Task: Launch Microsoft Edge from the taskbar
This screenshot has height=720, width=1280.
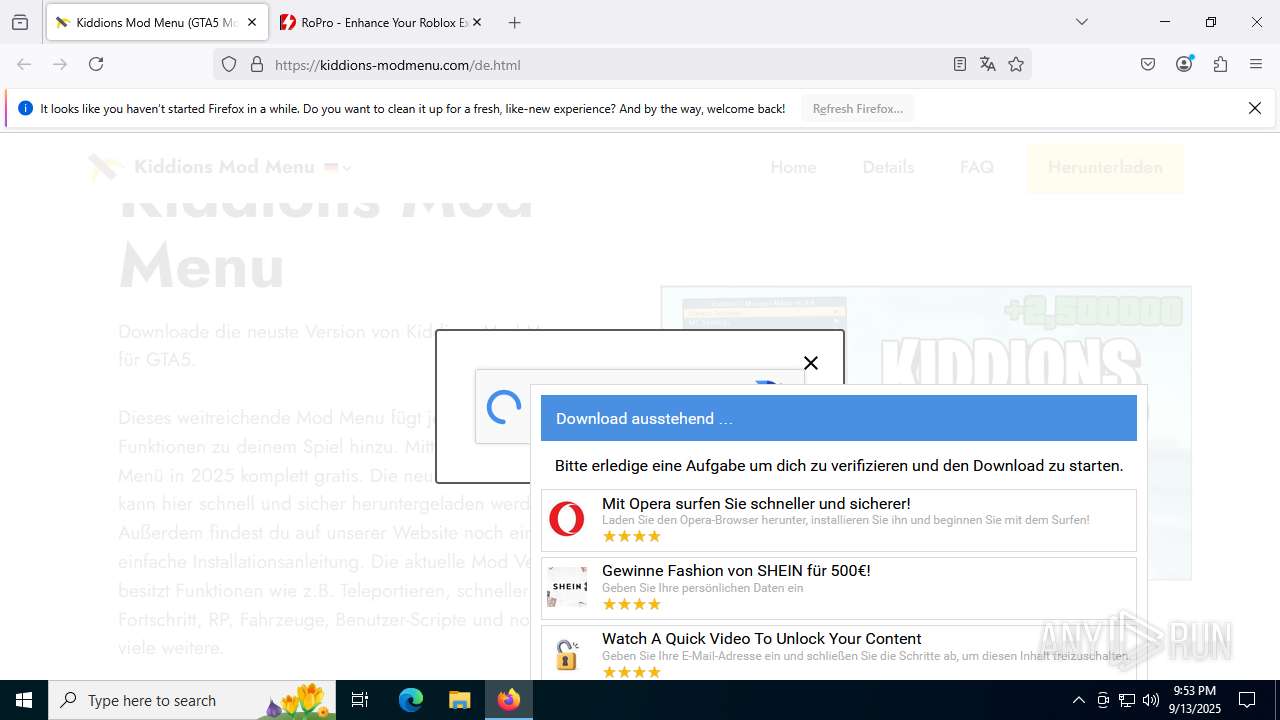Action: pos(411,700)
